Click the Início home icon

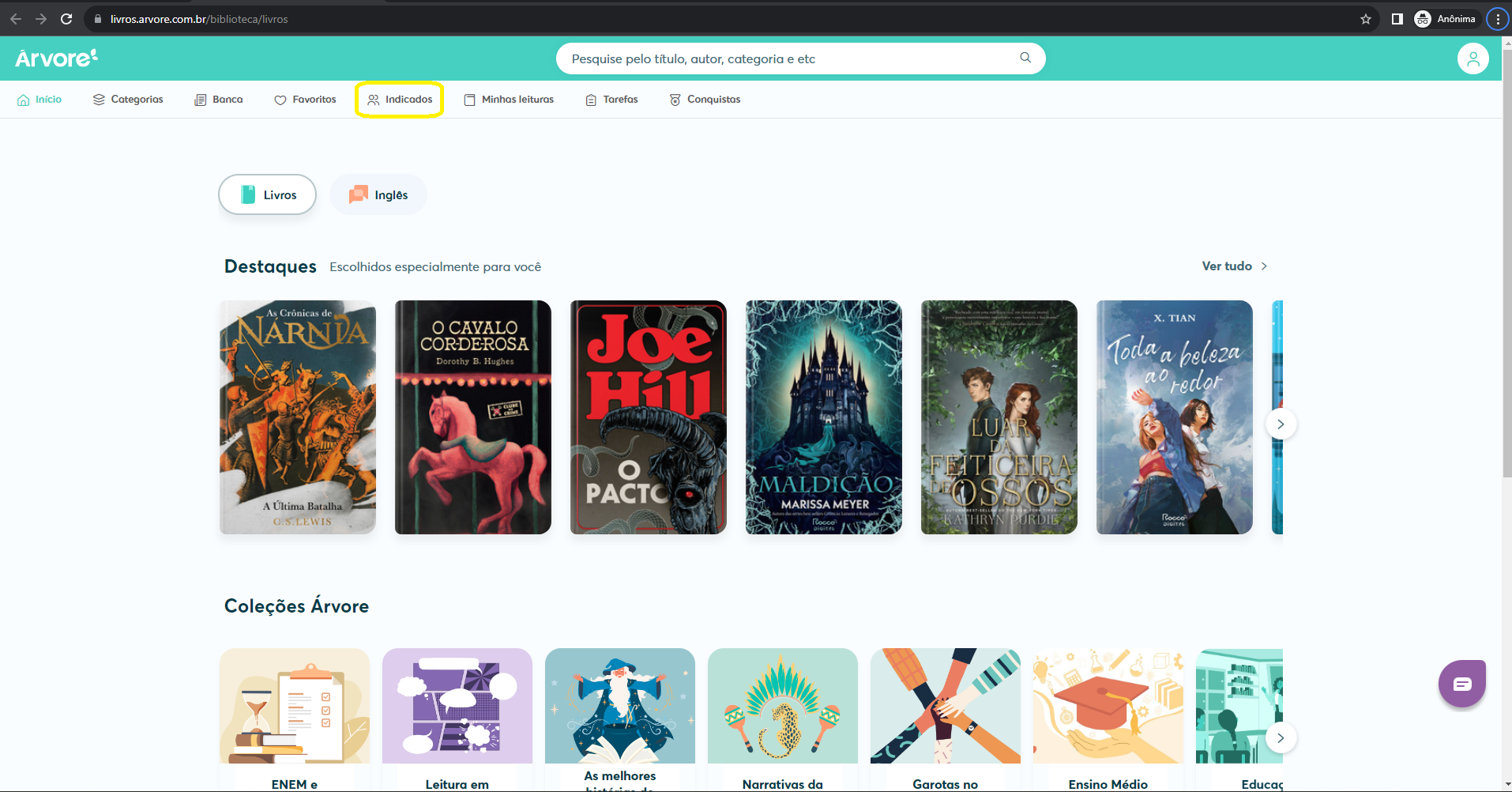(24, 100)
